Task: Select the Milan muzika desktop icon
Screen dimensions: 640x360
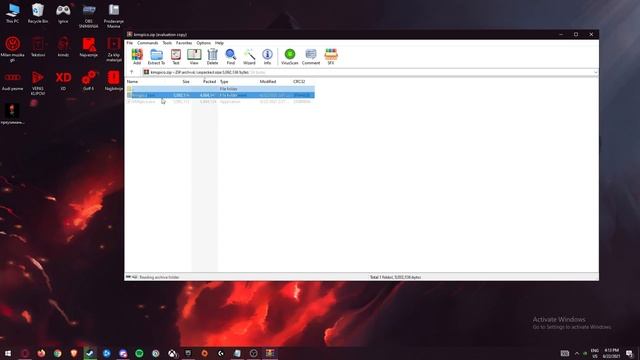Action: [x=12, y=49]
